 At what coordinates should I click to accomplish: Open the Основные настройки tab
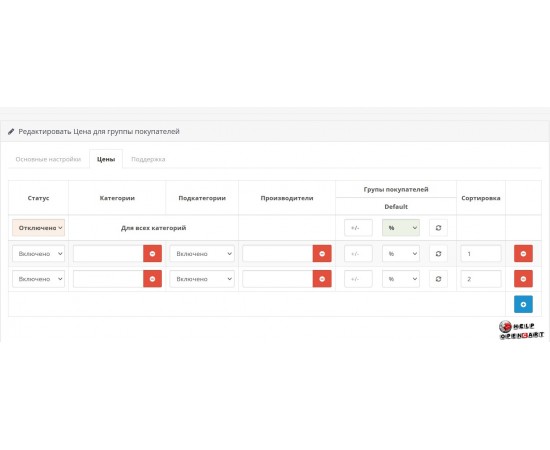[x=48, y=159]
